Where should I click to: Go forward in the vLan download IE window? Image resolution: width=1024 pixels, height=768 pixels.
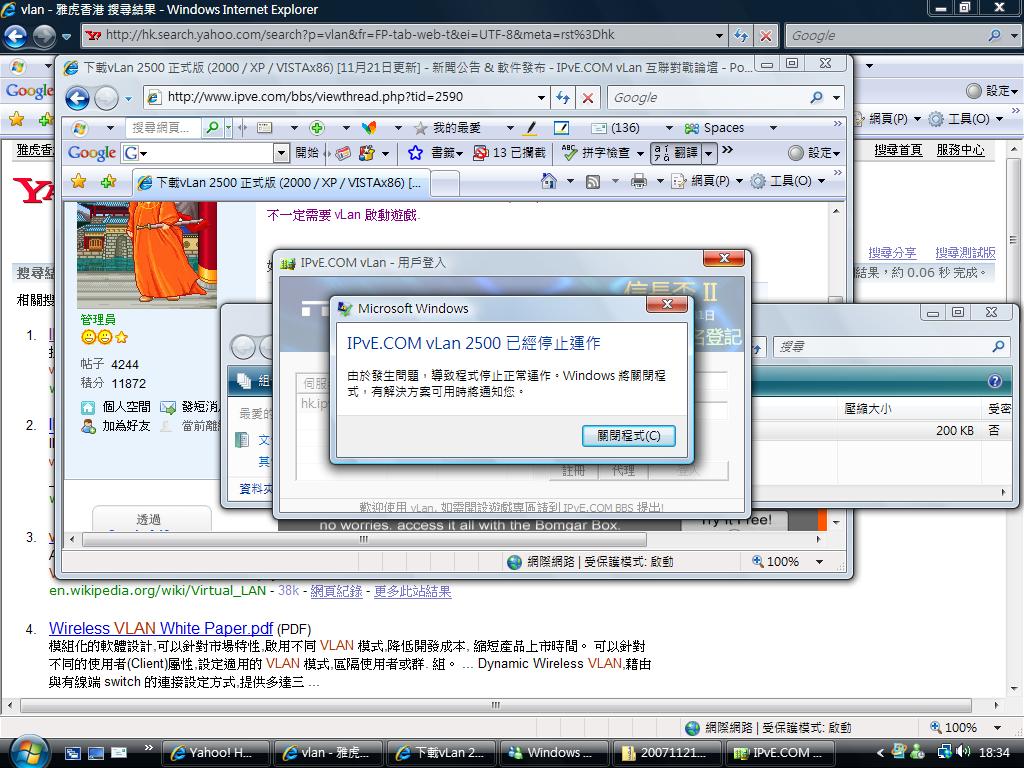(x=105, y=99)
